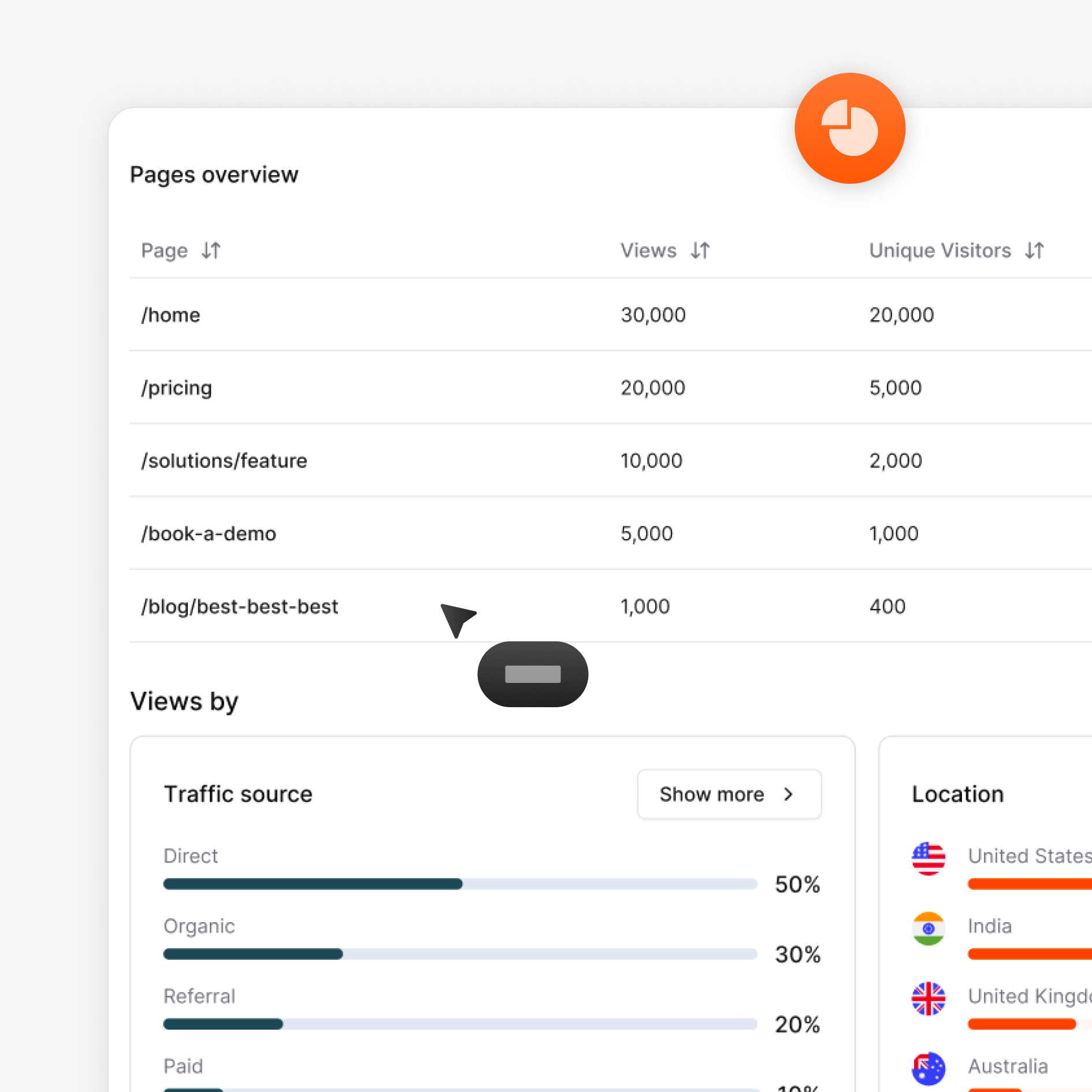Screen dimensions: 1092x1092
Task: Click the Page column header label
Action: 165,251
